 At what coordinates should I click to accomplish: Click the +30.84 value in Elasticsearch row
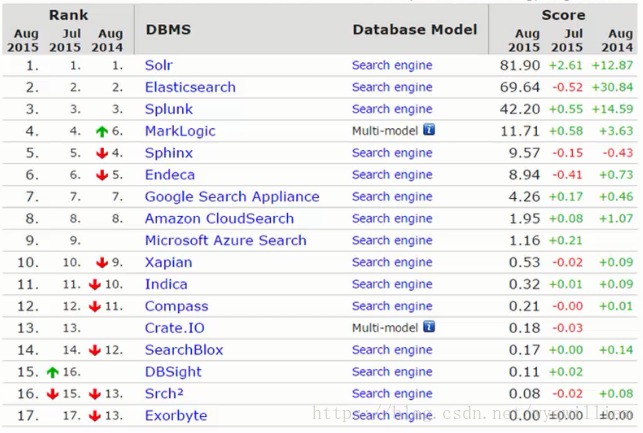tap(612, 87)
